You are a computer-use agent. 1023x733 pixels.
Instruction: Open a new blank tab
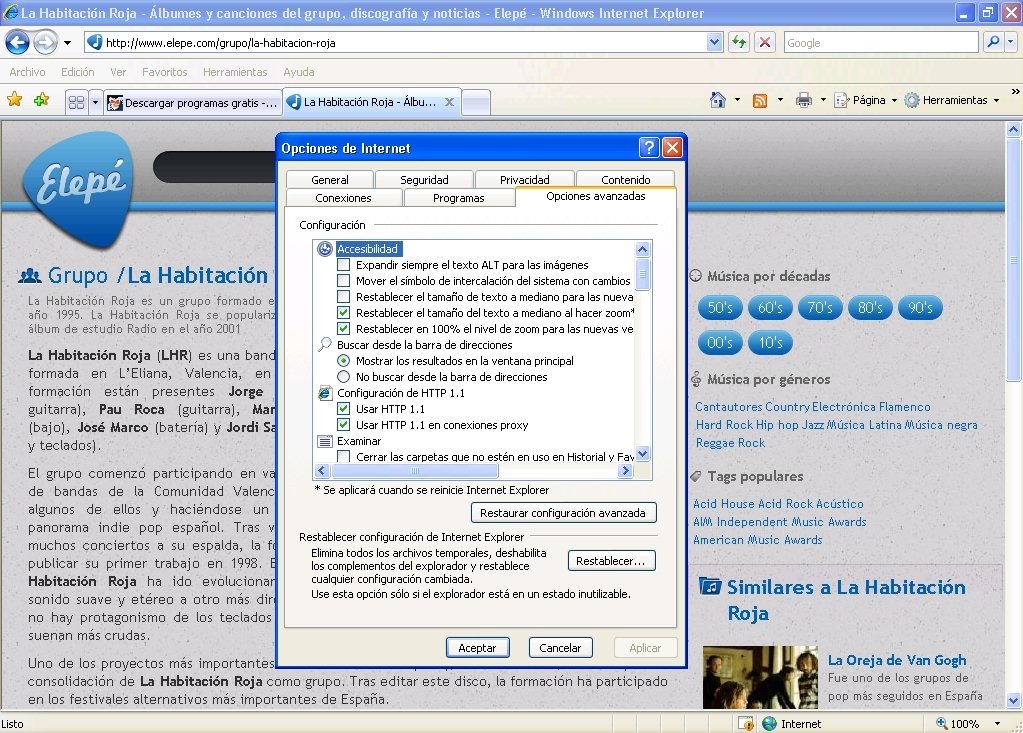point(476,102)
